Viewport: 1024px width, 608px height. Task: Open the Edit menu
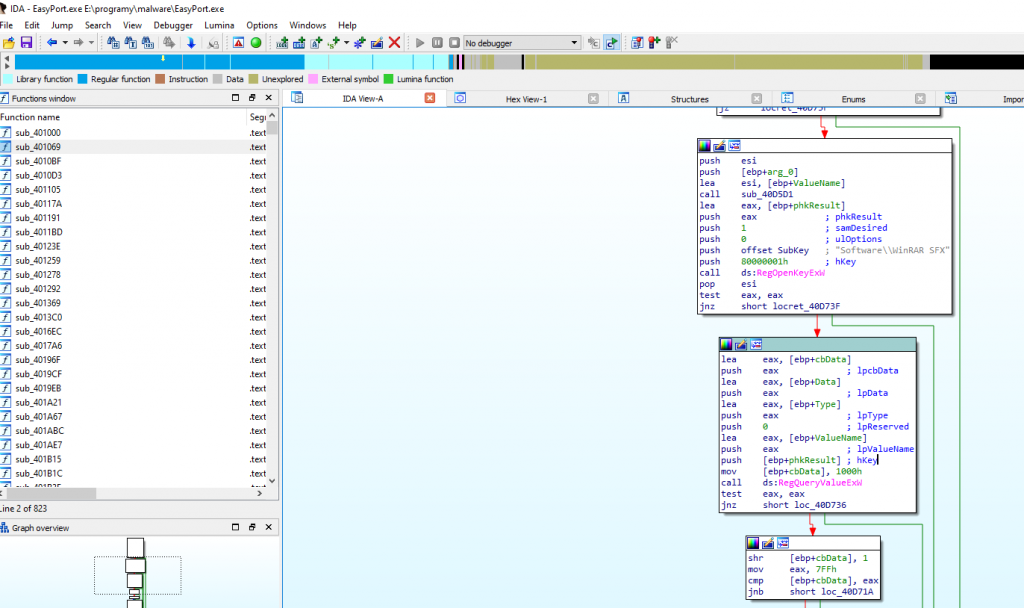click(32, 25)
